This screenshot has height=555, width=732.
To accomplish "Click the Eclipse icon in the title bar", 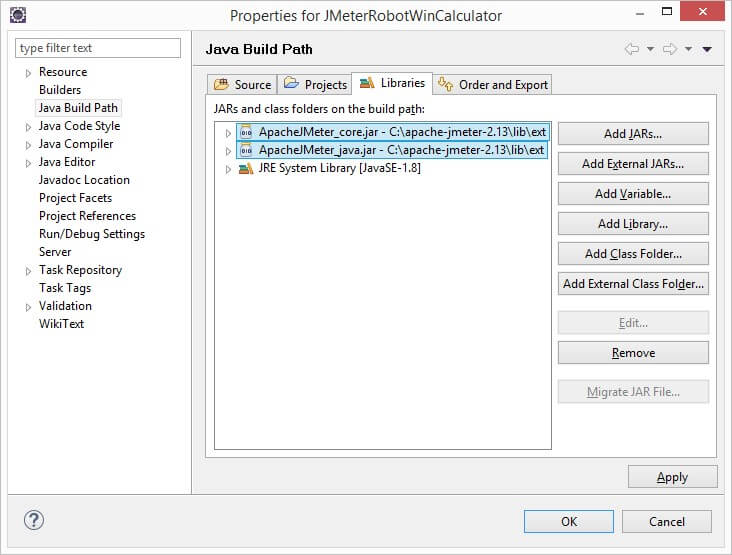I will click(x=18, y=15).
